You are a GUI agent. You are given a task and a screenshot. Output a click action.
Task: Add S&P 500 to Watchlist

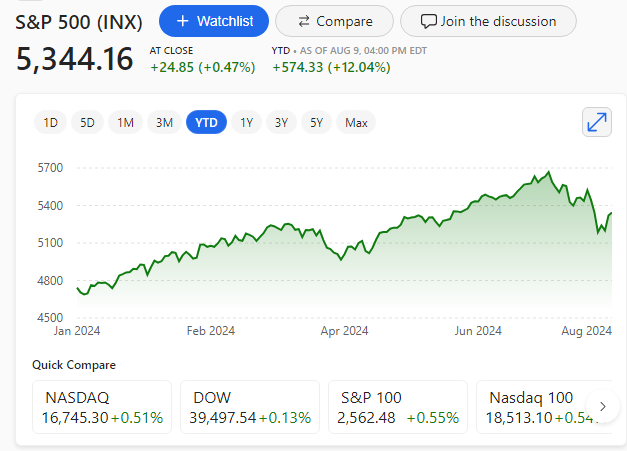click(x=214, y=21)
